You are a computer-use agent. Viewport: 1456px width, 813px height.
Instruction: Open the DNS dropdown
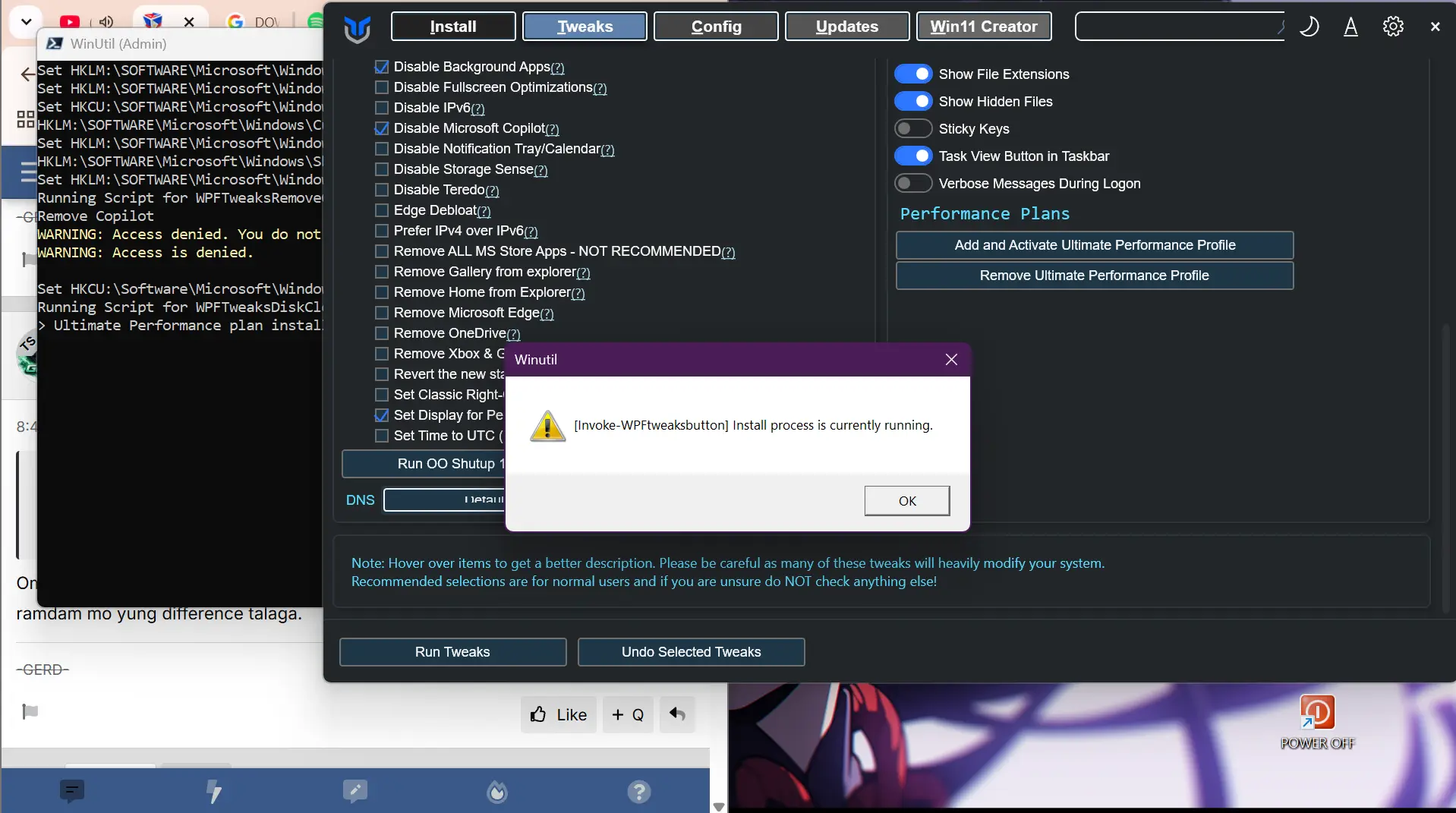(445, 499)
